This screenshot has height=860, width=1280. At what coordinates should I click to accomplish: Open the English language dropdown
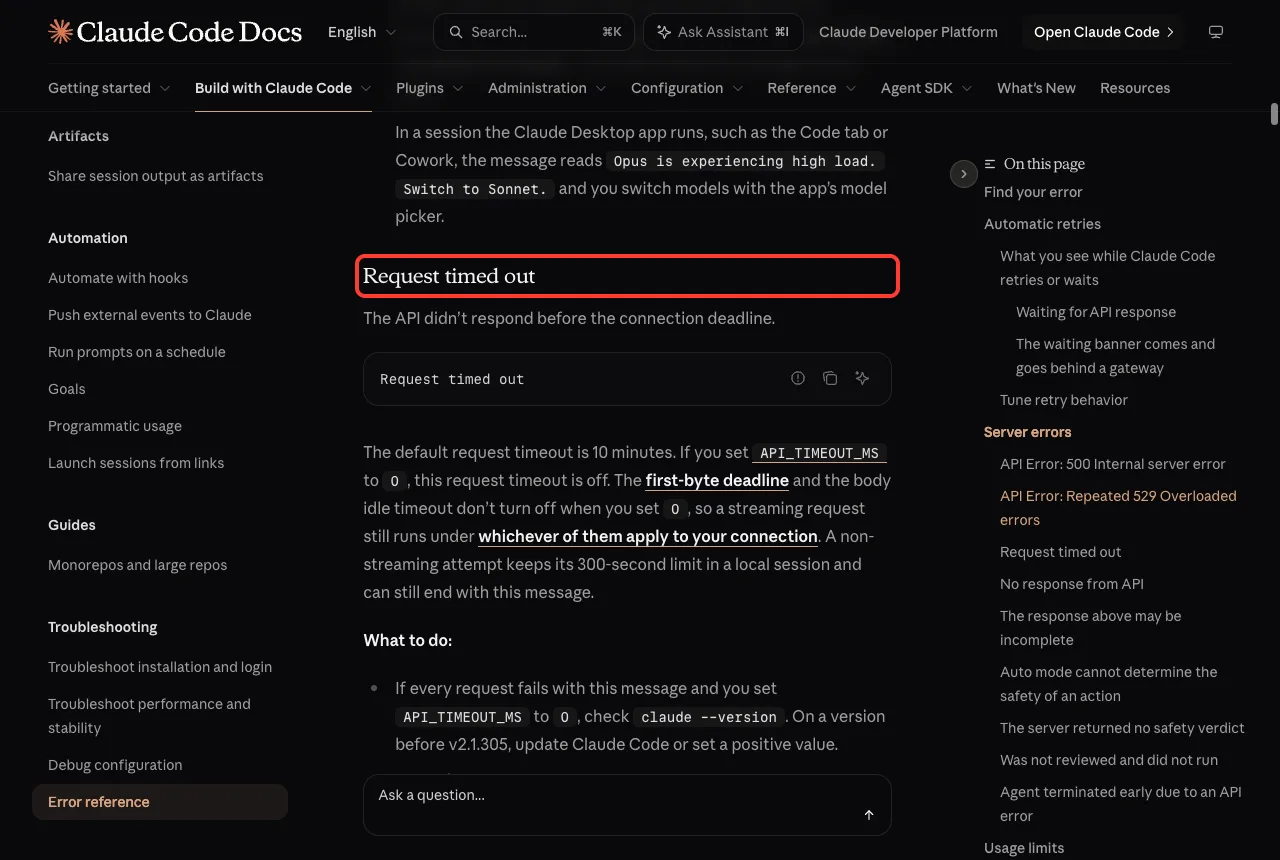point(362,32)
